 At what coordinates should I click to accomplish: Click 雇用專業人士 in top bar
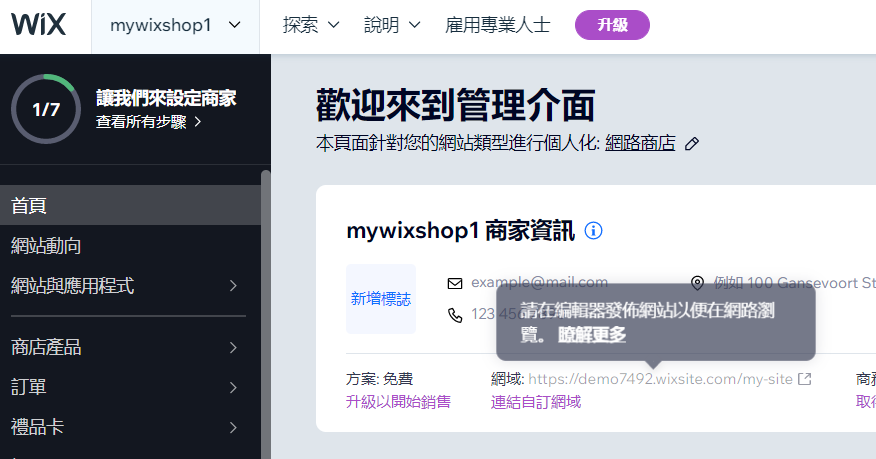[x=497, y=25]
